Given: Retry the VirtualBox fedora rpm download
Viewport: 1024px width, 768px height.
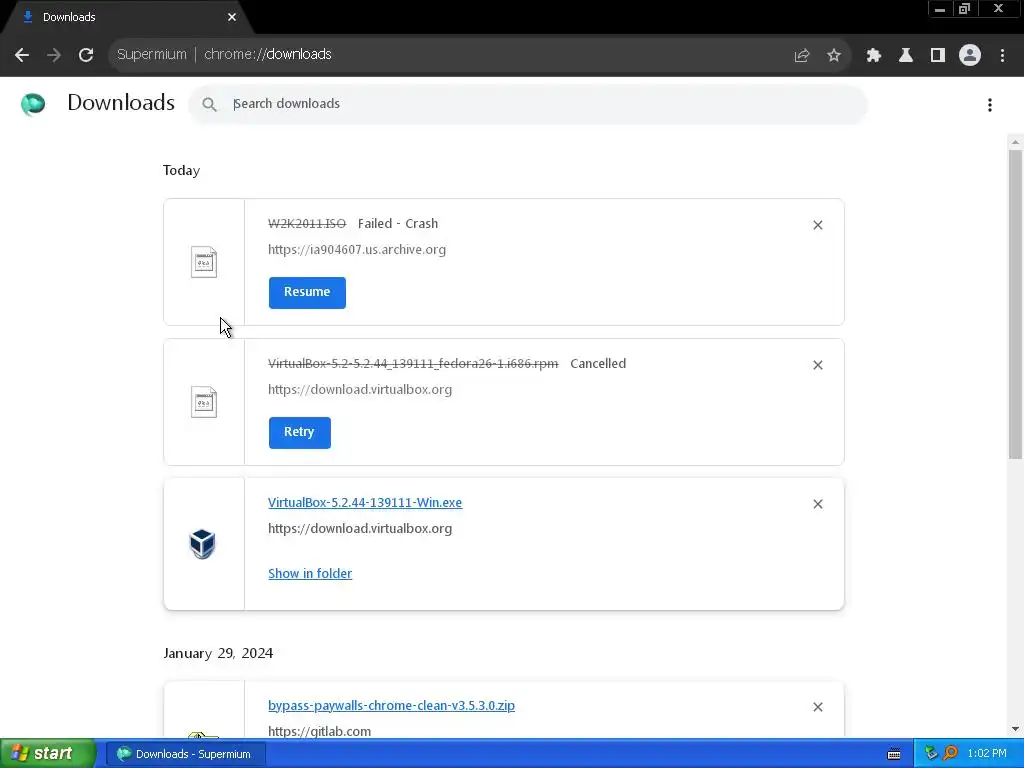Looking at the screenshot, I should (299, 432).
